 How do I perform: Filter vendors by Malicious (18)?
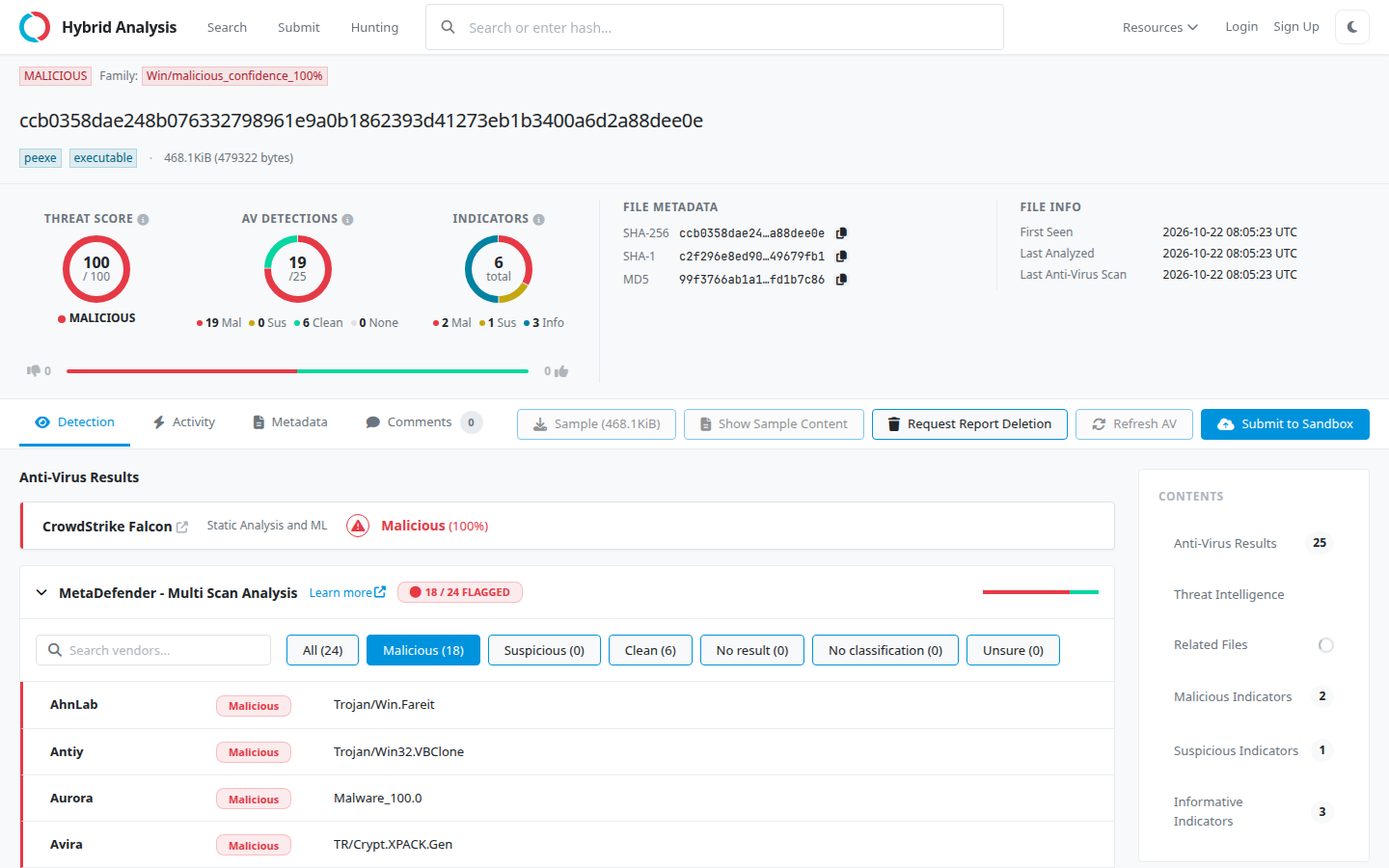click(x=423, y=650)
